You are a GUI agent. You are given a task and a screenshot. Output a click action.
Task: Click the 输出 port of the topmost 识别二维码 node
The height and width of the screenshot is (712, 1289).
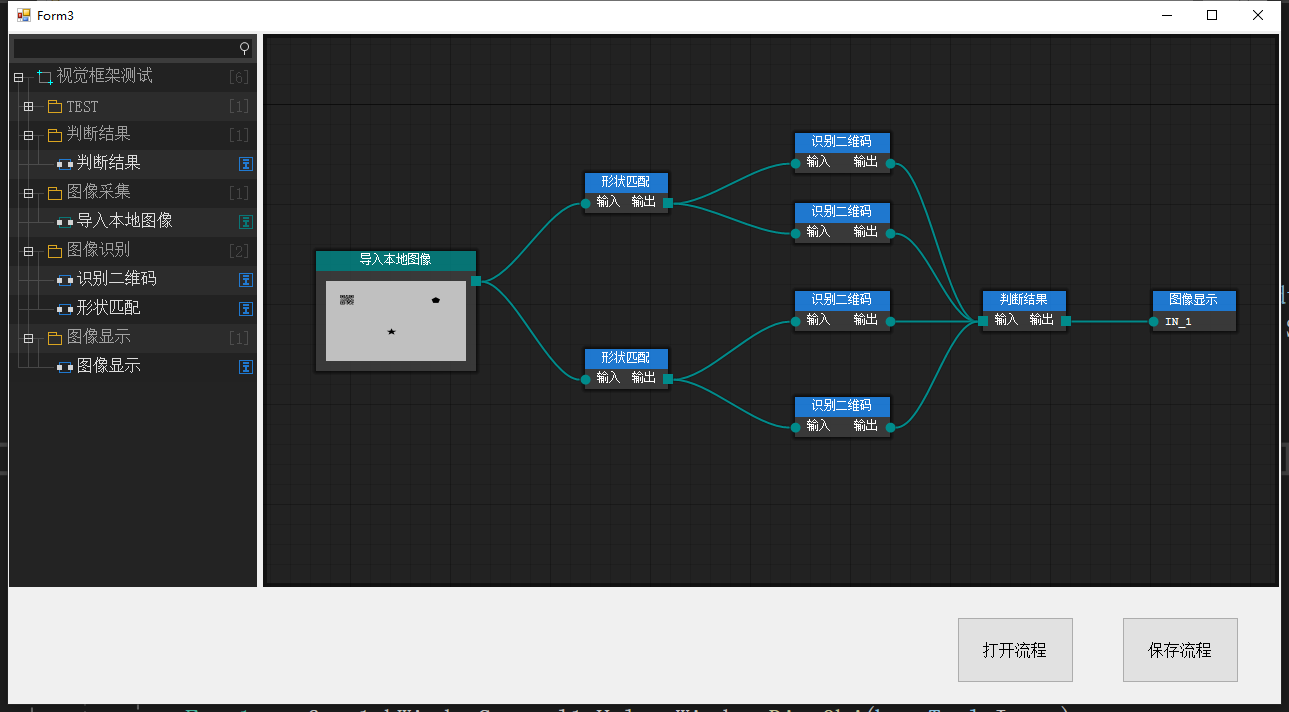(890, 163)
